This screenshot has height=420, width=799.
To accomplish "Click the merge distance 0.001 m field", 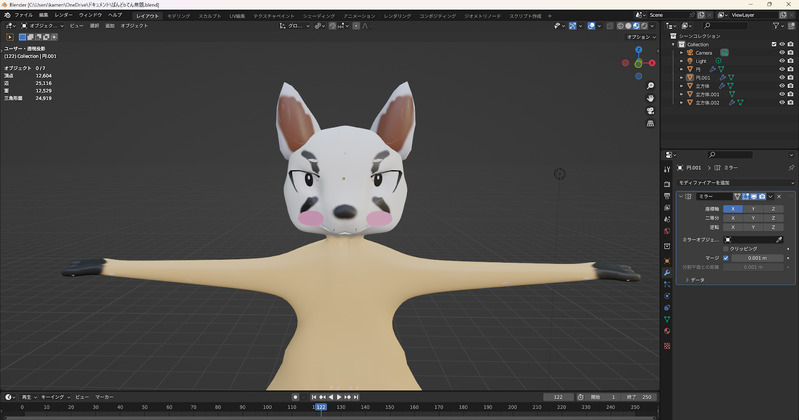I will coord(756,258).
